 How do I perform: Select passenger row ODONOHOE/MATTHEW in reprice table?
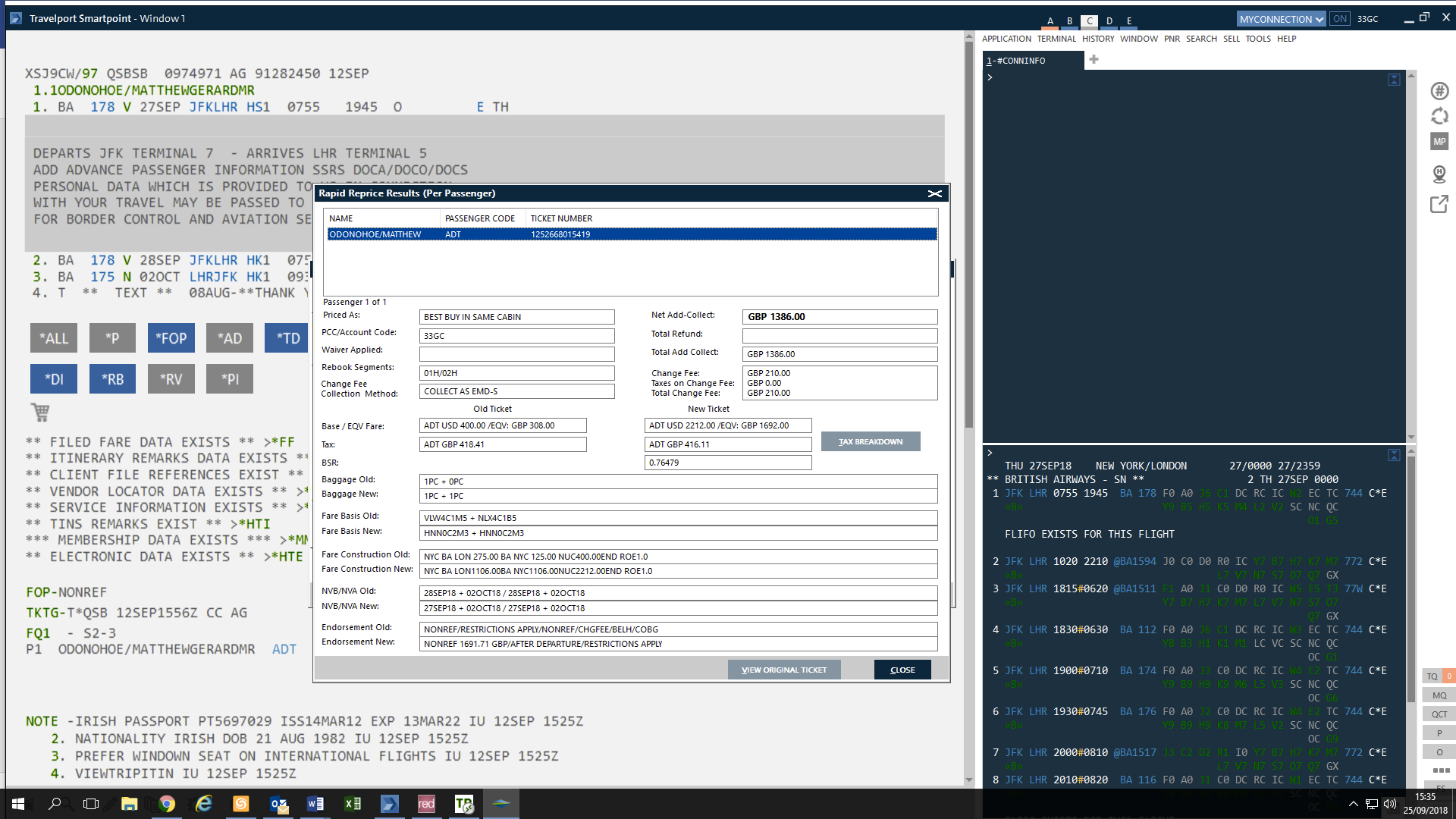(632, 234)
